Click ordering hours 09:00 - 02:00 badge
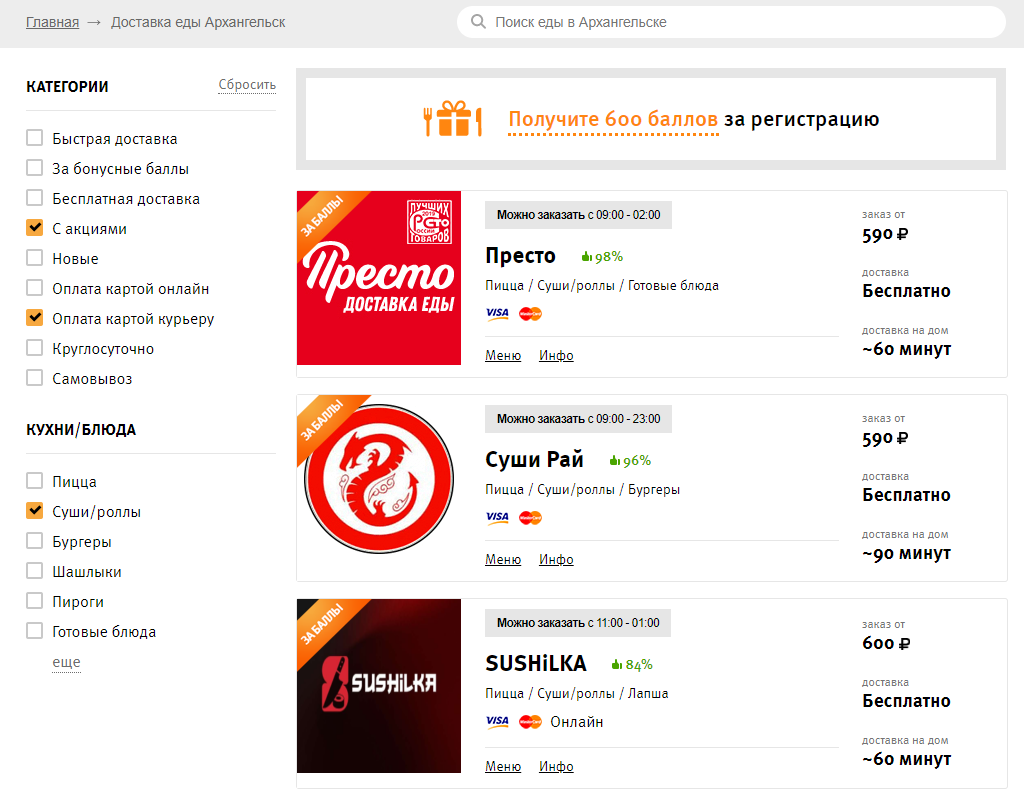Viewport: 1024px width, 803px height. coord(578,215)
